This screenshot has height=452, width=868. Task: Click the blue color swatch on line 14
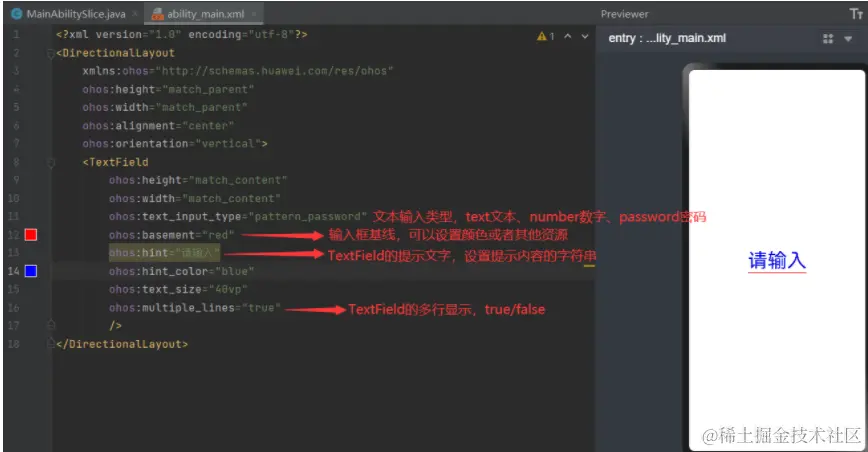31,271
